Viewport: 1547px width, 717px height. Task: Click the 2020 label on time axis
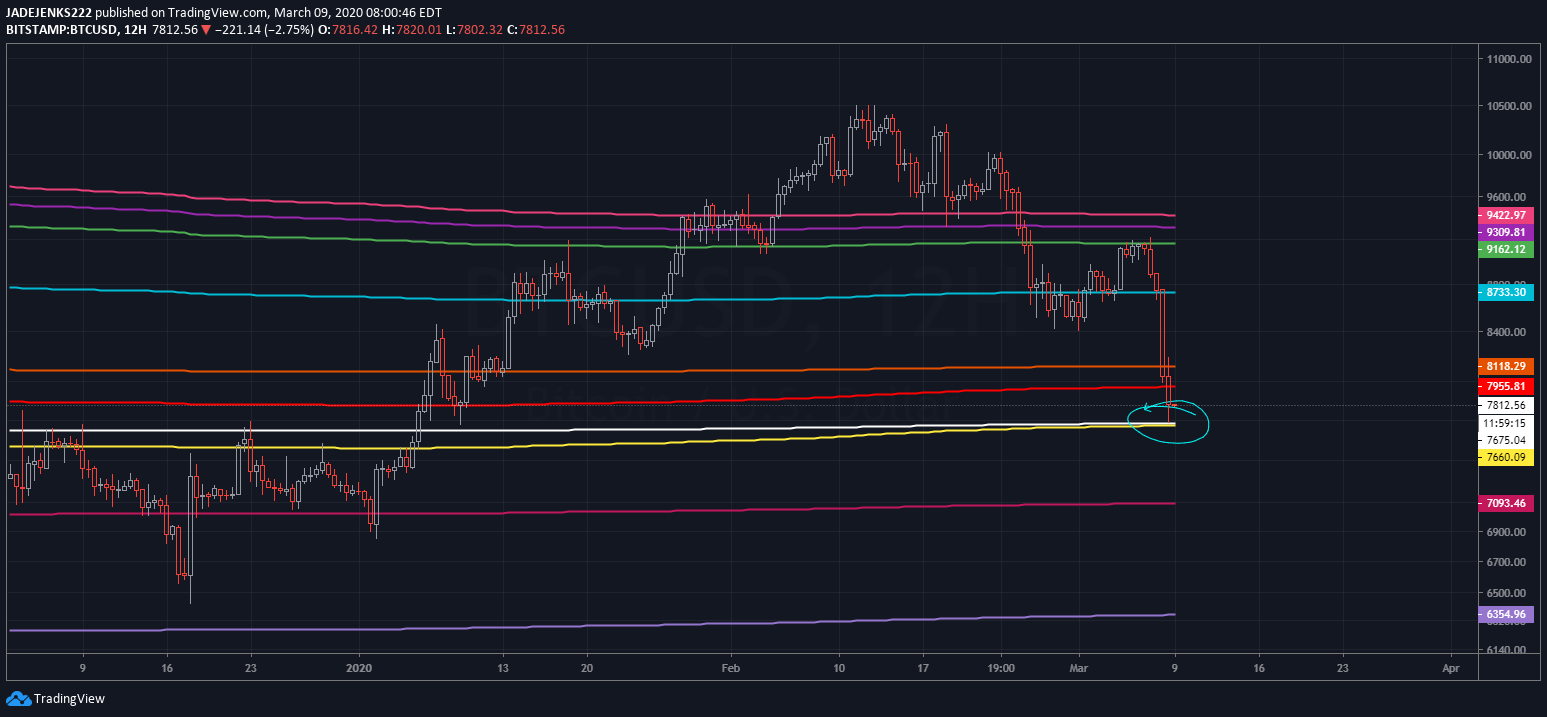pyautogui.click(x=358, y=667)
